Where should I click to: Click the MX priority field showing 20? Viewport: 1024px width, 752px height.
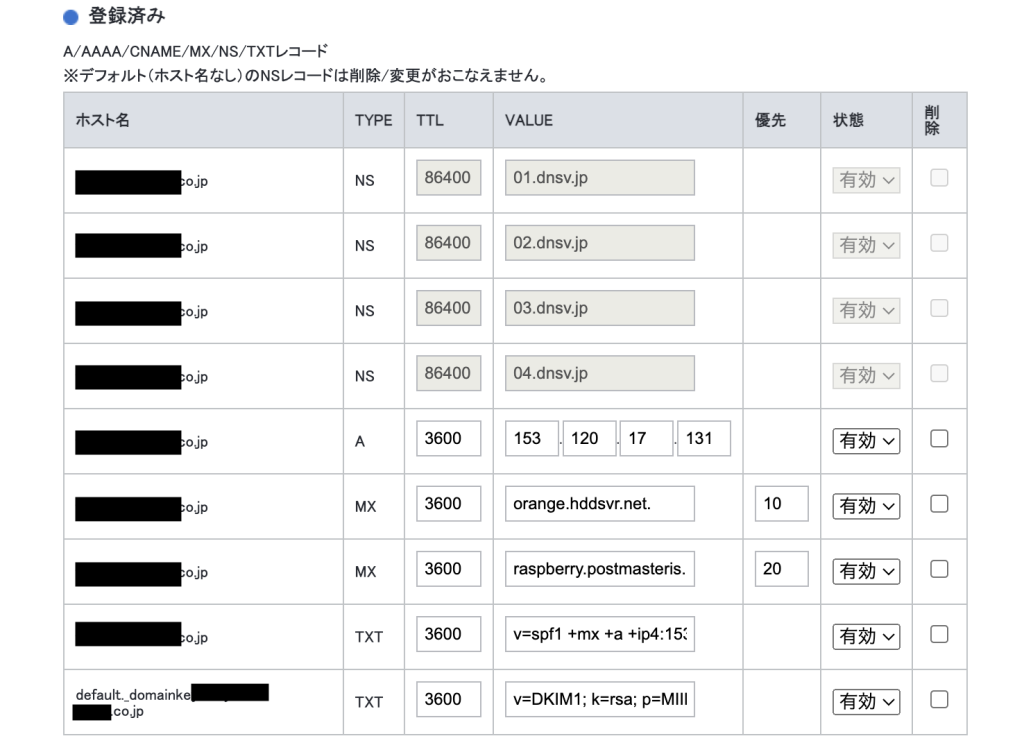[781, 569]
